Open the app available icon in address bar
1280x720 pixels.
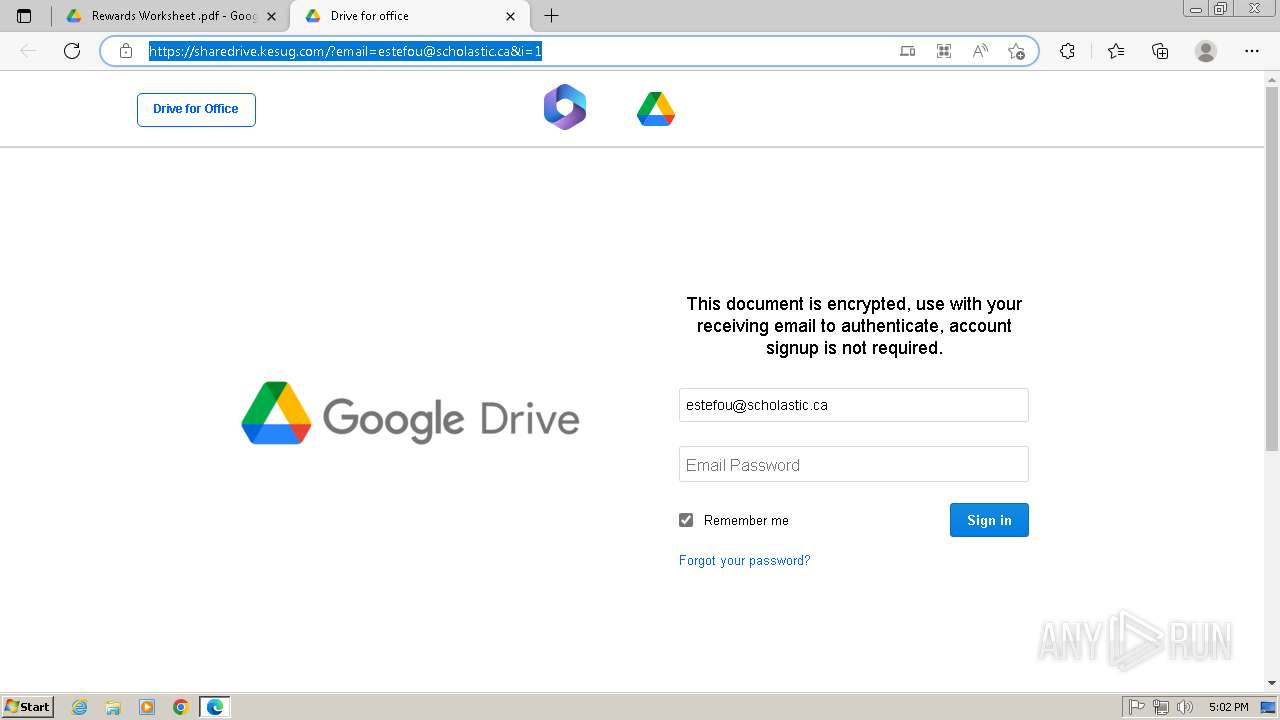pyautogui.click(x=908, y=51)
